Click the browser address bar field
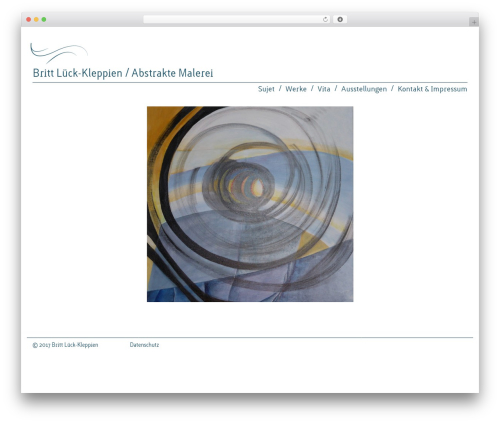 click(237, 20)
